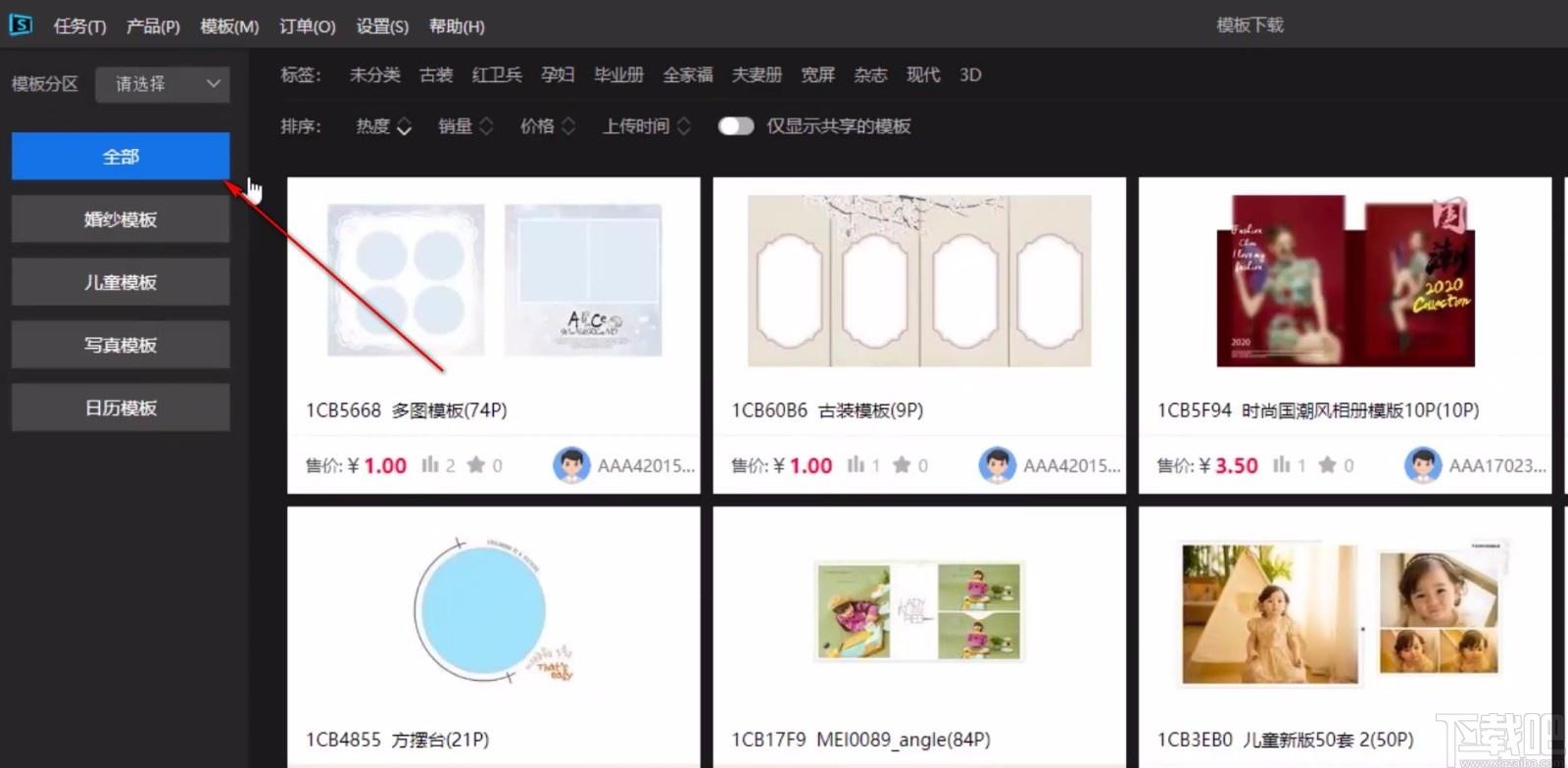Click the sales chart icon on card 1CB5668
Image resolution: width=1568 pixels, height=768 pixels.
pos(430,464)
